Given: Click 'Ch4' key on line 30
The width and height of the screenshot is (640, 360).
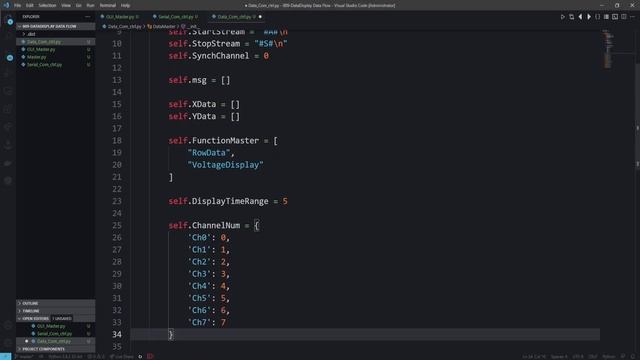Looking at the screenshot, I should coord(199,286).
